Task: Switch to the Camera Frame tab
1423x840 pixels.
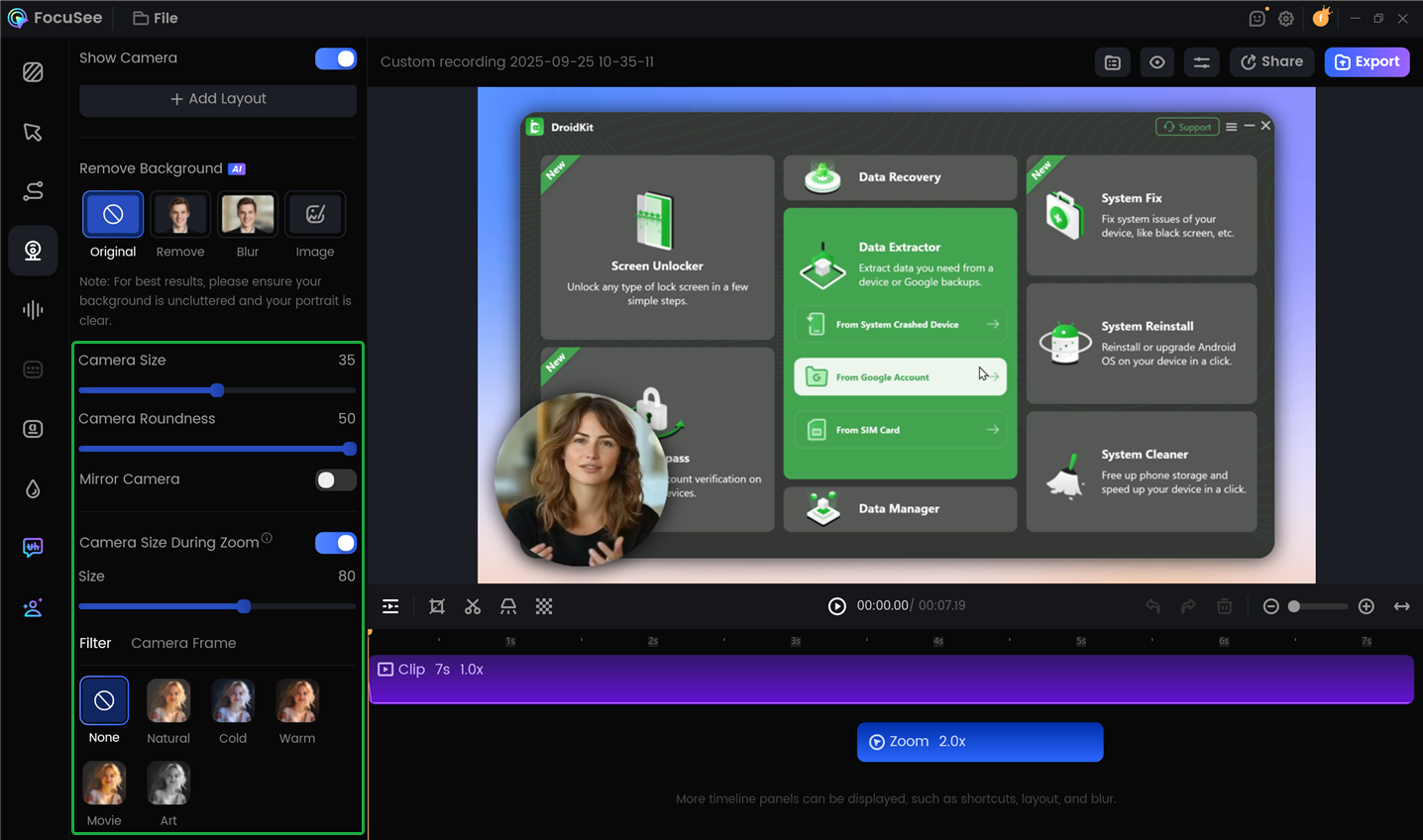Action: (x=183, y=643)
